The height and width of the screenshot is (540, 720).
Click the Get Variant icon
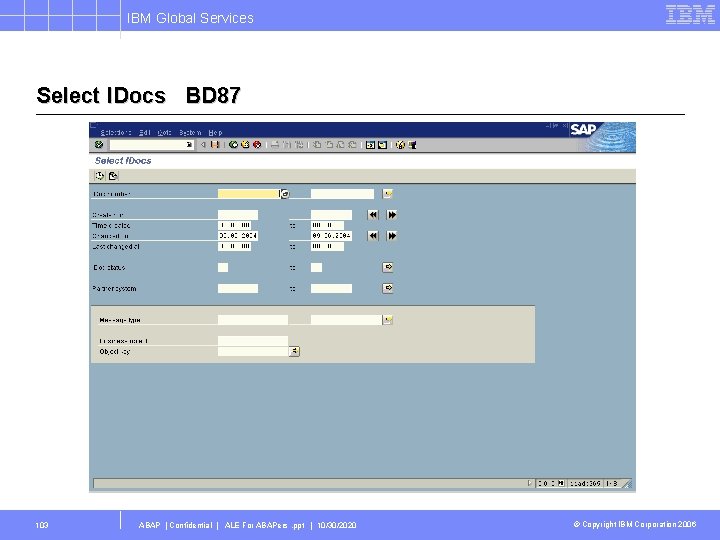tap(113, 175)
